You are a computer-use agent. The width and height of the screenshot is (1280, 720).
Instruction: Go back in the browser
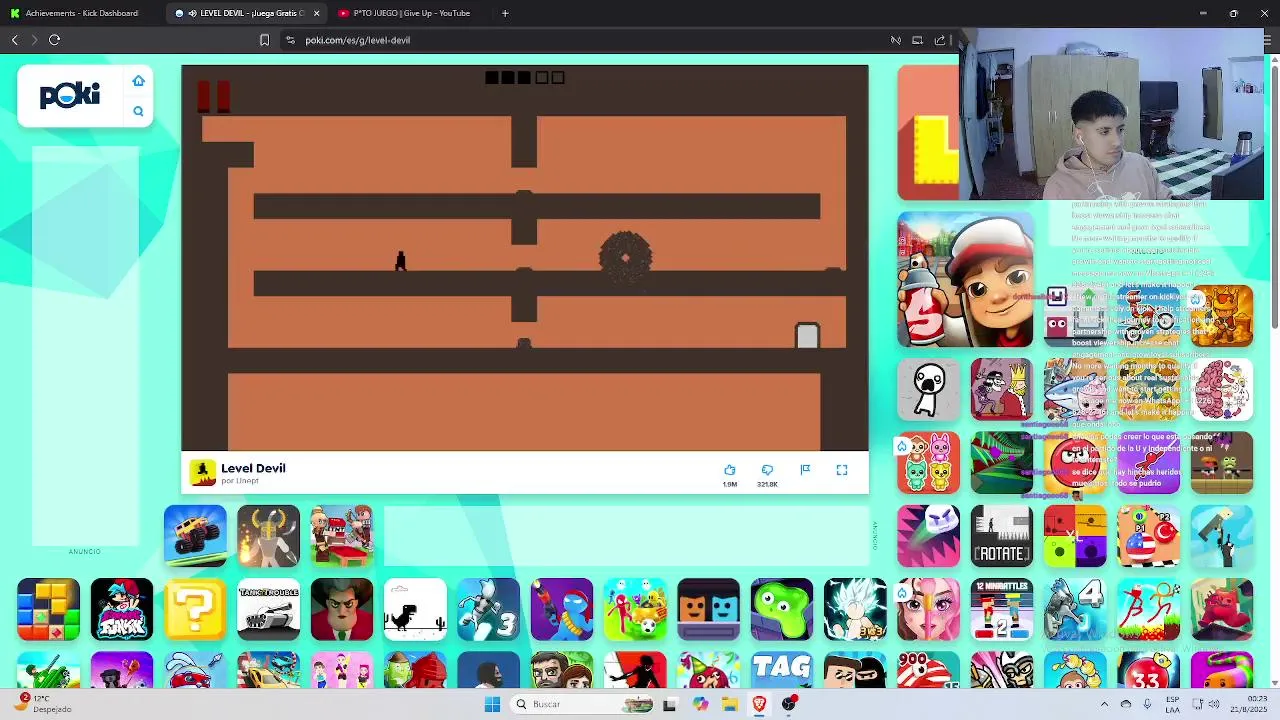pyautogui.click(x=15, y=40)
